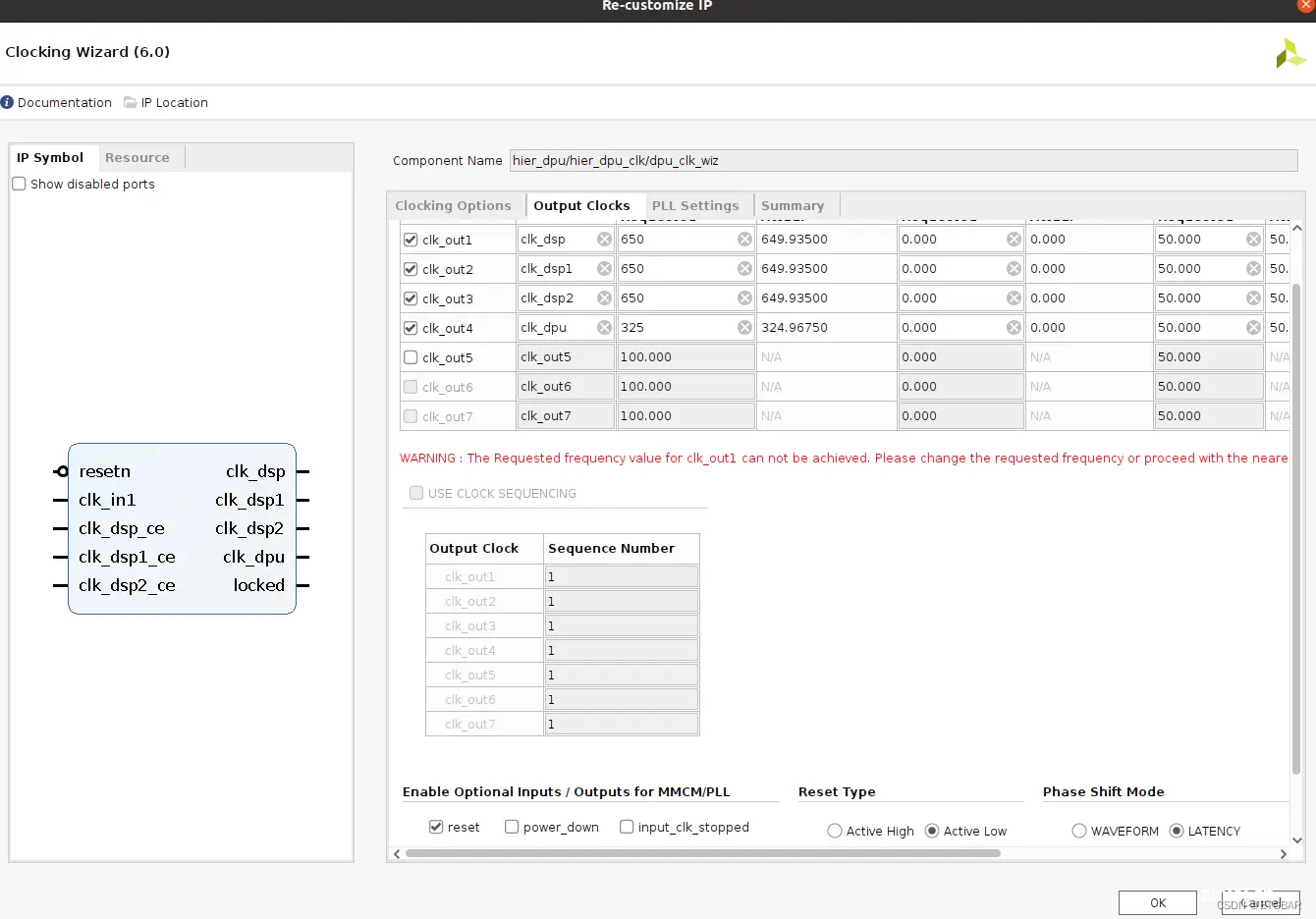
Task: Click the clk_dsp1_ce port on IP symbol
Action: pyautogui.click(x=127, y=557)
